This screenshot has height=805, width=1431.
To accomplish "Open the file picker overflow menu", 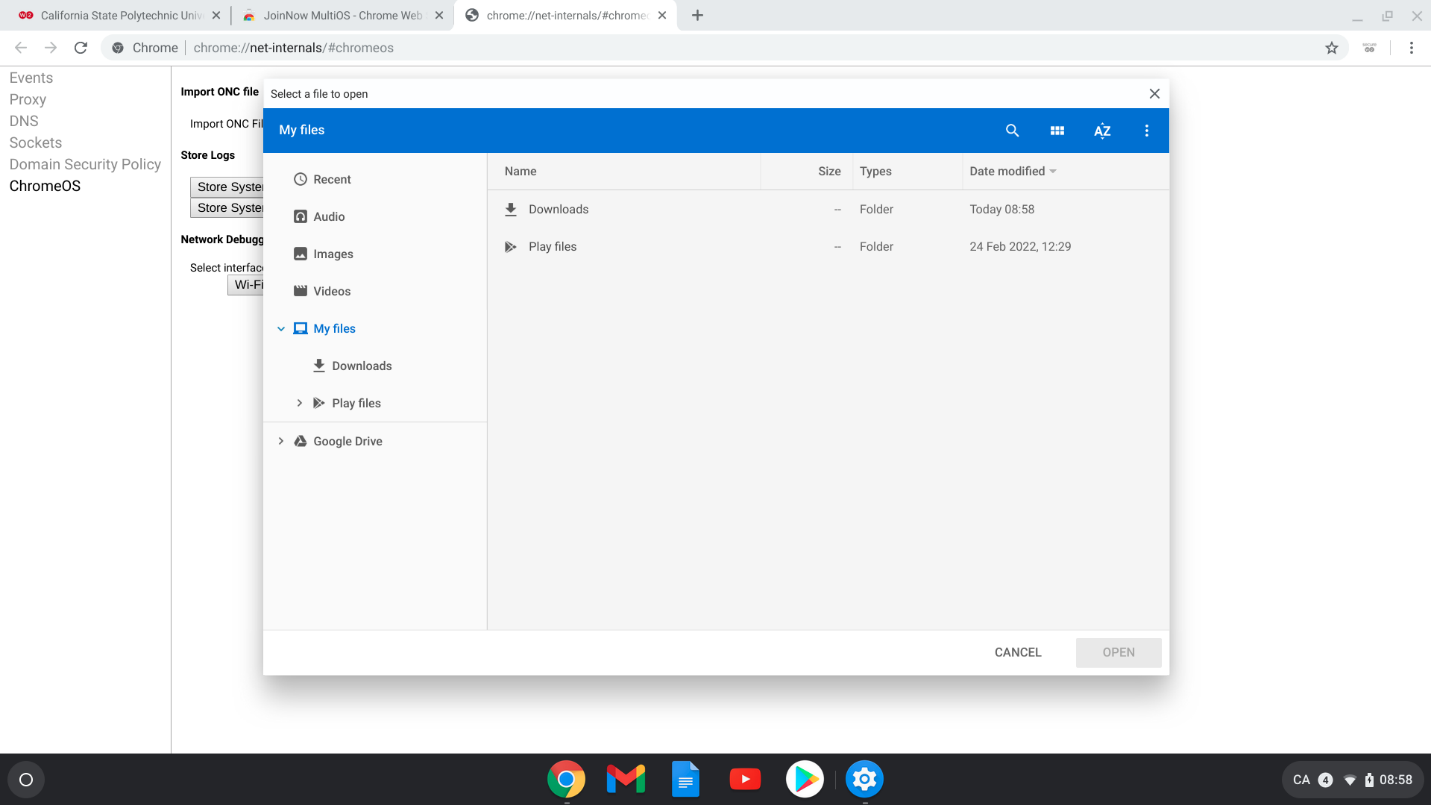I will pos(1147,130).
